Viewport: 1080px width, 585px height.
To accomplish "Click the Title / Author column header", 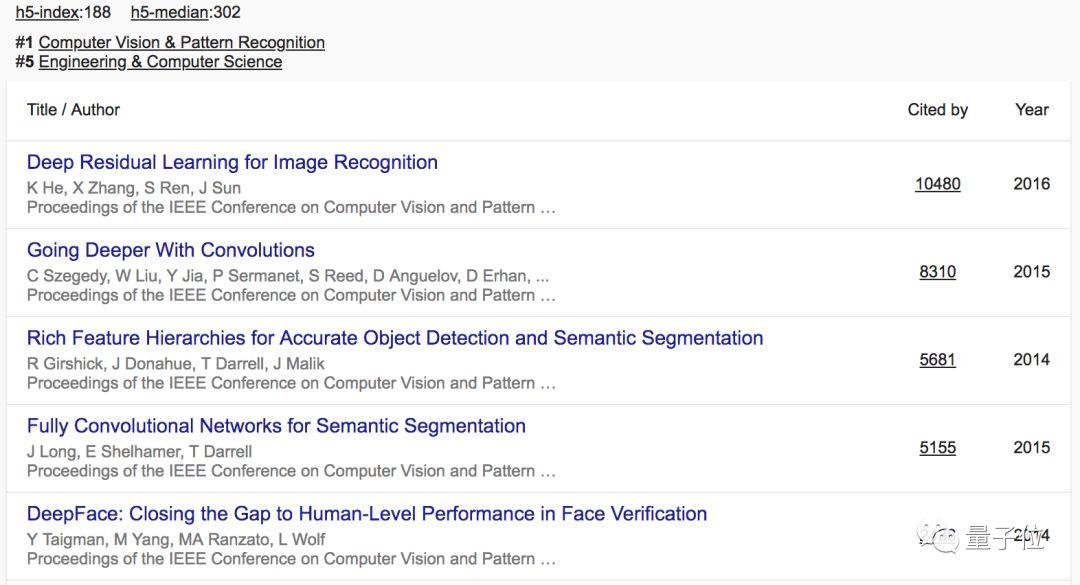I will pyautogui.click(x=73, y=110).
